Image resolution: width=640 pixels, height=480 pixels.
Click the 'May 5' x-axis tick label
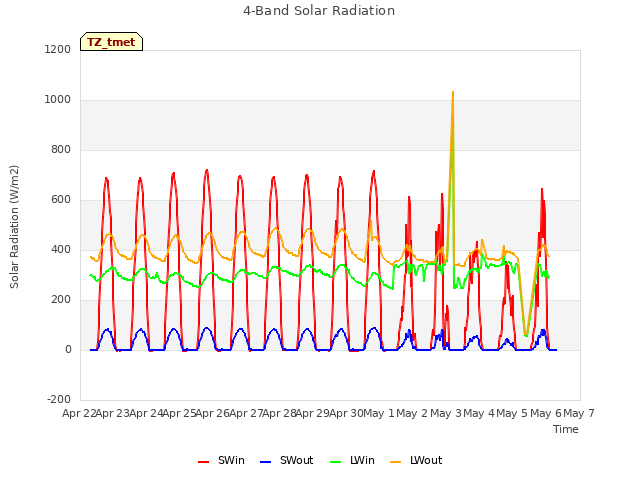pyautogui.click(x=513, y=413)
